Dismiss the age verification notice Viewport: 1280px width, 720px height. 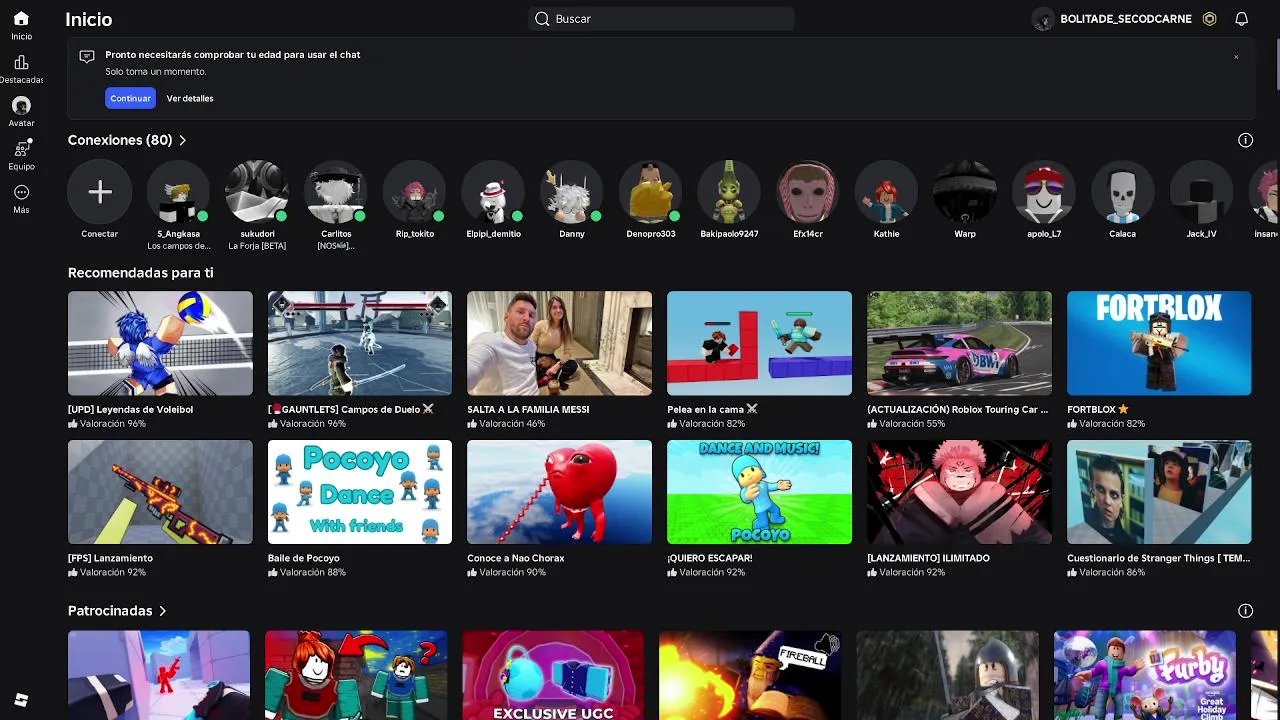click(1236, 57)
